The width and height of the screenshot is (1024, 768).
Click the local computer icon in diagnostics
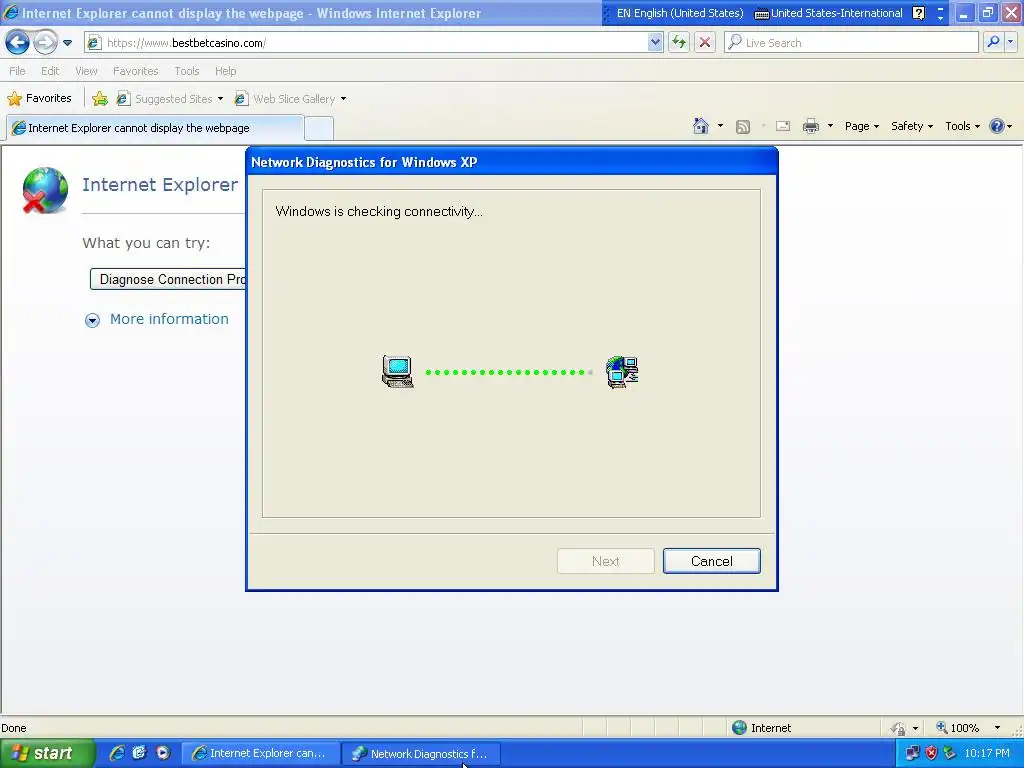point(398,372)
